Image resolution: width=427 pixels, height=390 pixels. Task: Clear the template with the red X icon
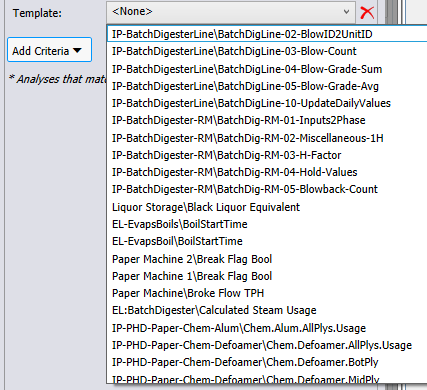[x=367, y=13]
